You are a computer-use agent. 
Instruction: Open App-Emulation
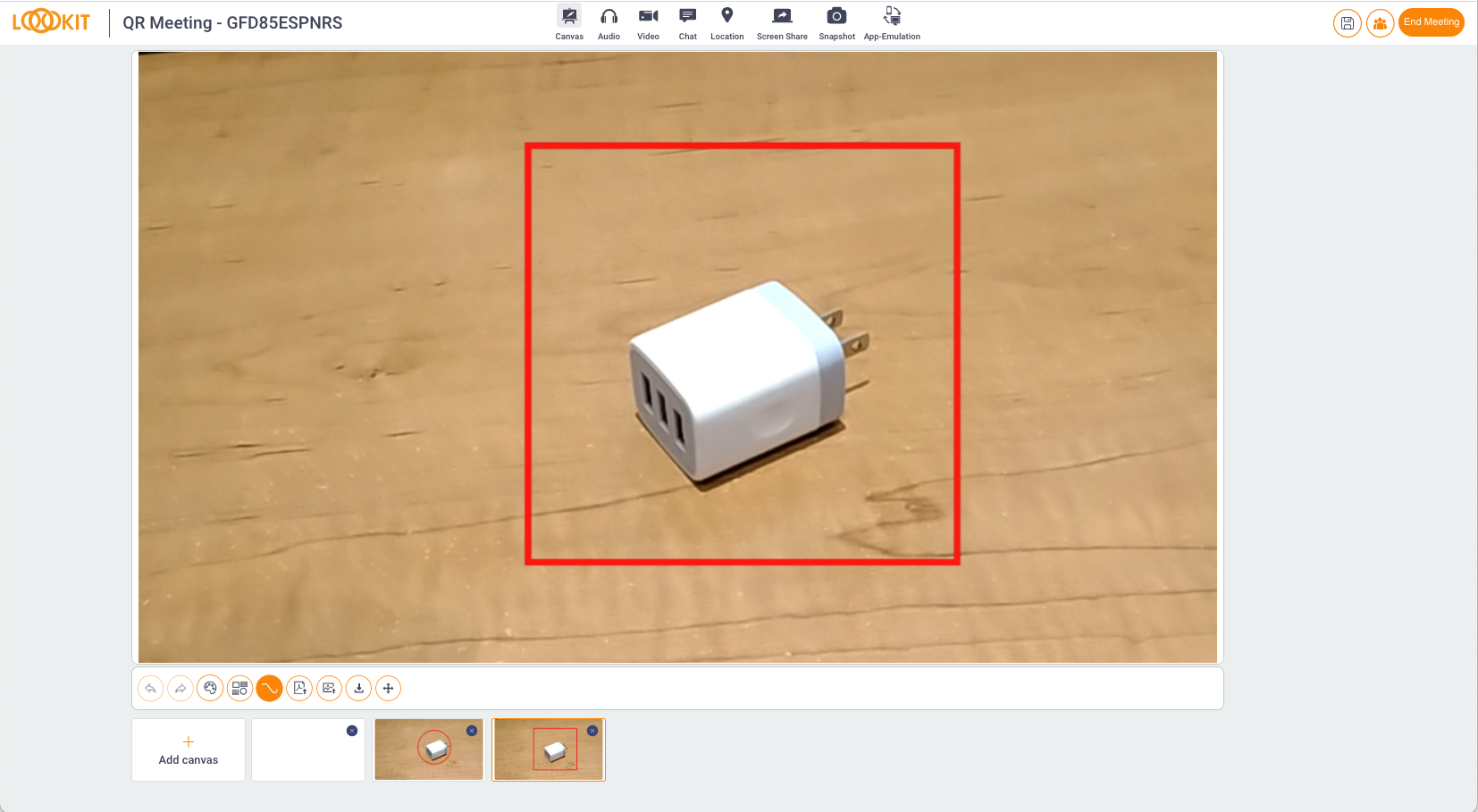coord(892,23)
